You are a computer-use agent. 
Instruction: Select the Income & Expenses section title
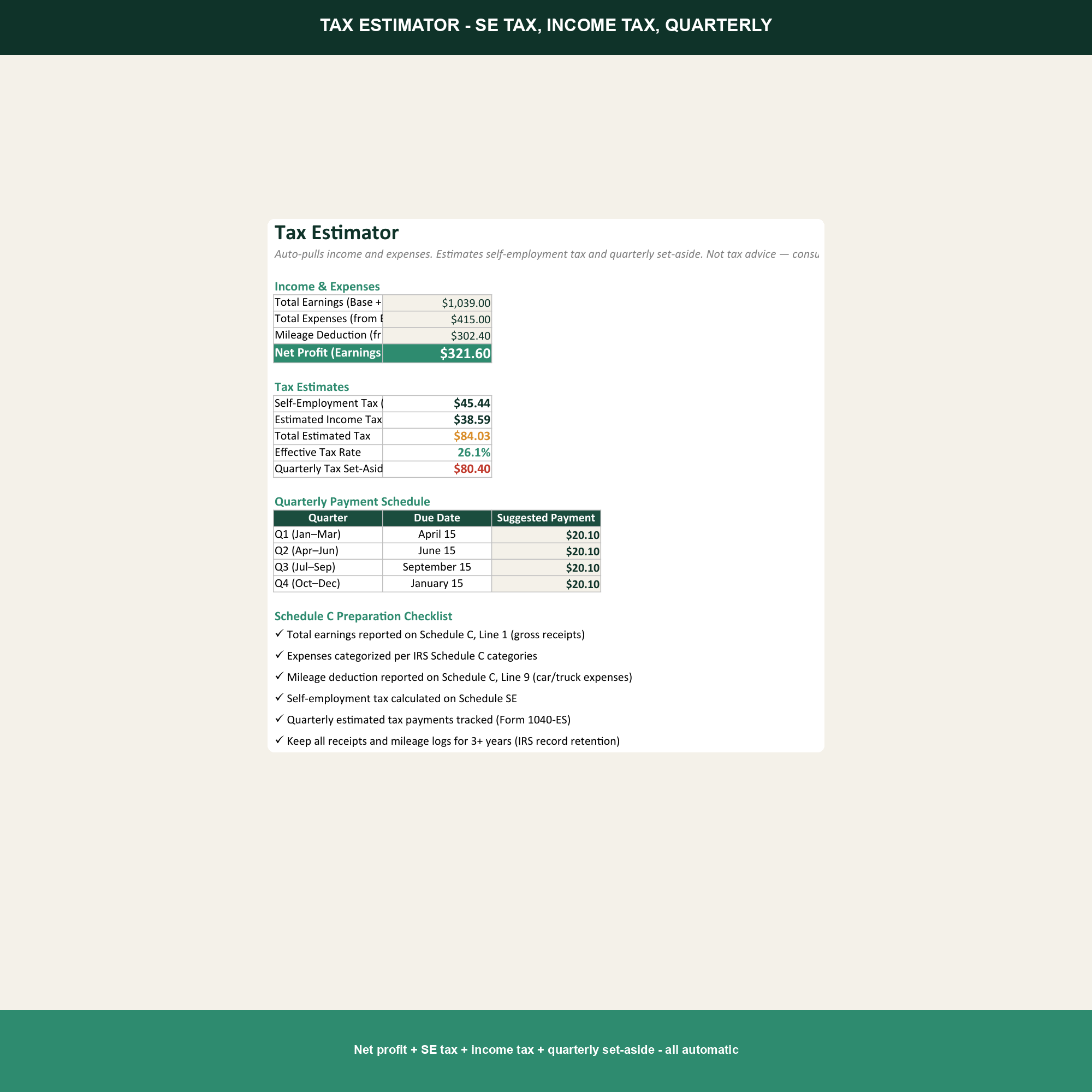tap(327, 287)
